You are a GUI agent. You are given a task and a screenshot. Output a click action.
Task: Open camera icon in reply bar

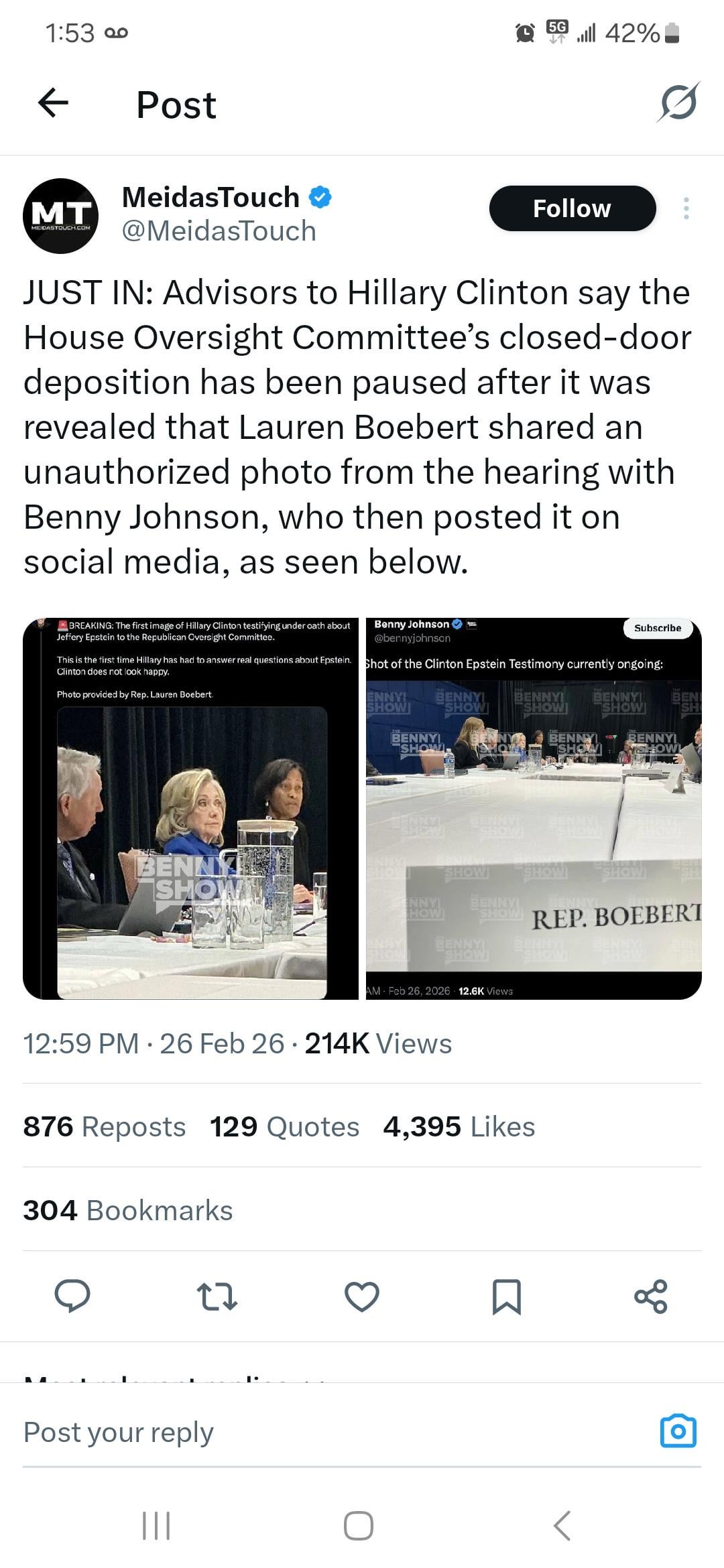pyautogui.click(x=678, y=1431)
